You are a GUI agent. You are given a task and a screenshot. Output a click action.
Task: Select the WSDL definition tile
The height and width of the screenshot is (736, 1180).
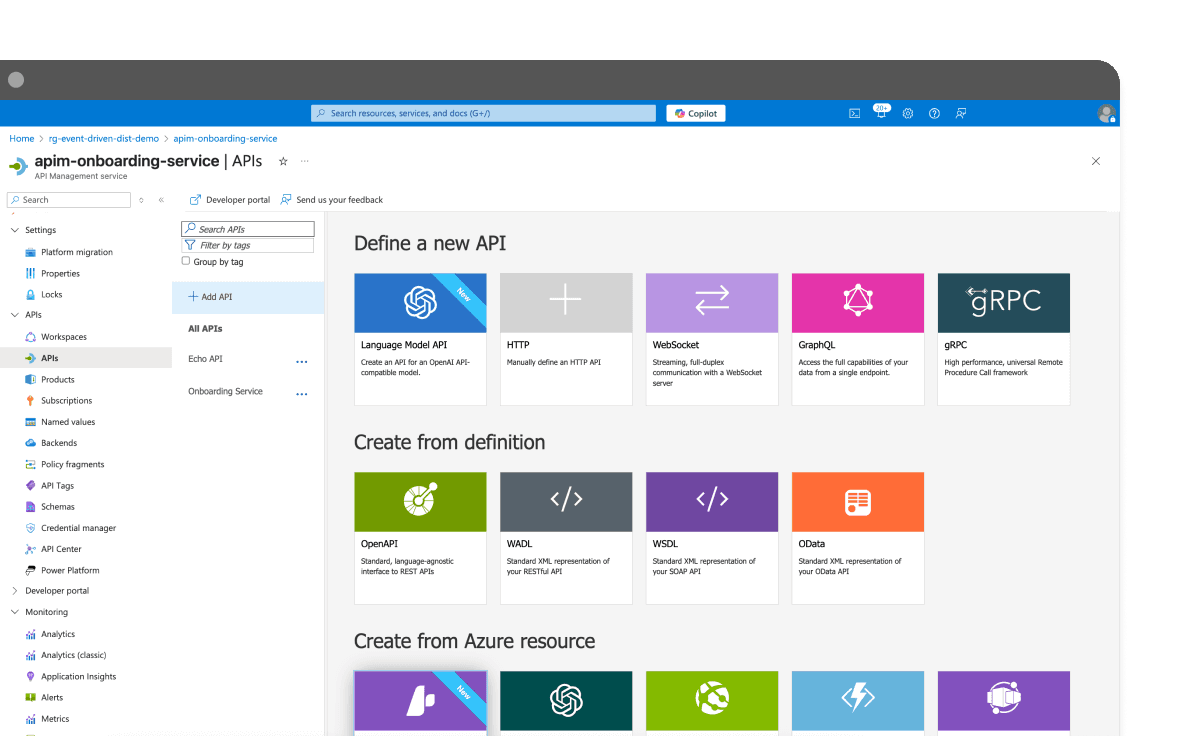tap(711, 536)
